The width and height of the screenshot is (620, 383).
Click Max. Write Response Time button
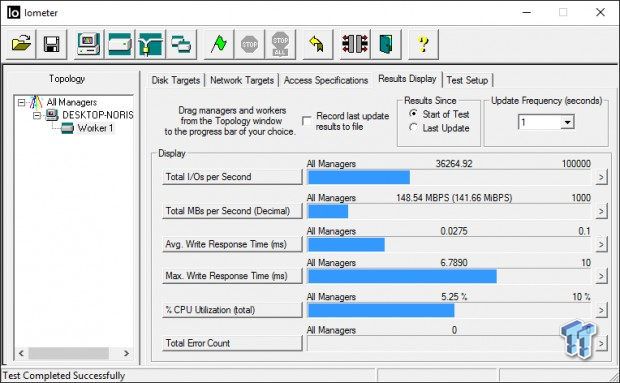pyautogui.click(x=232, y=276)
